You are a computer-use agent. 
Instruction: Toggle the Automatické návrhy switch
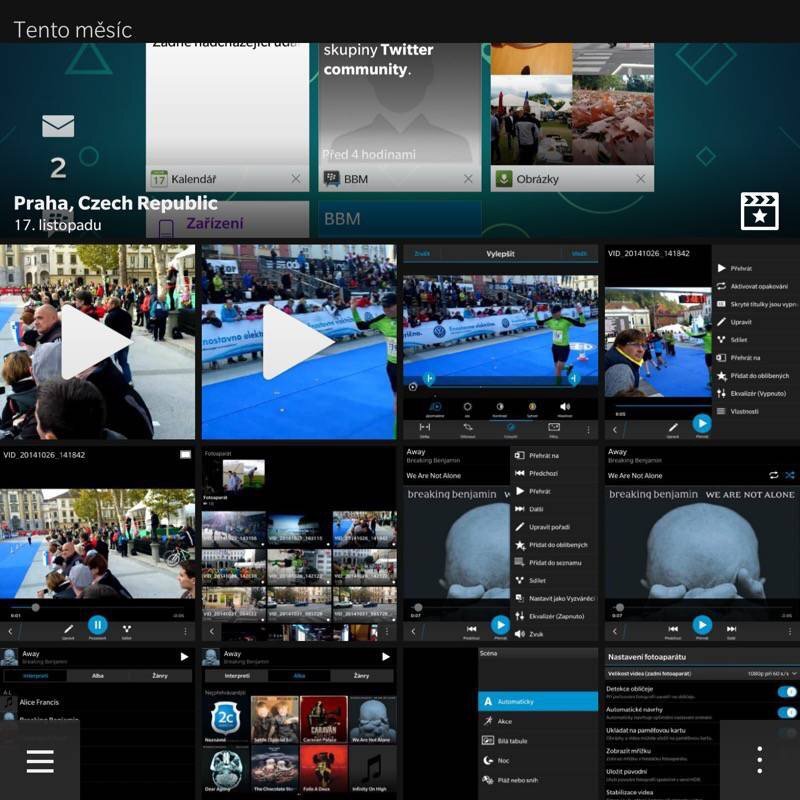click(786, 712)
